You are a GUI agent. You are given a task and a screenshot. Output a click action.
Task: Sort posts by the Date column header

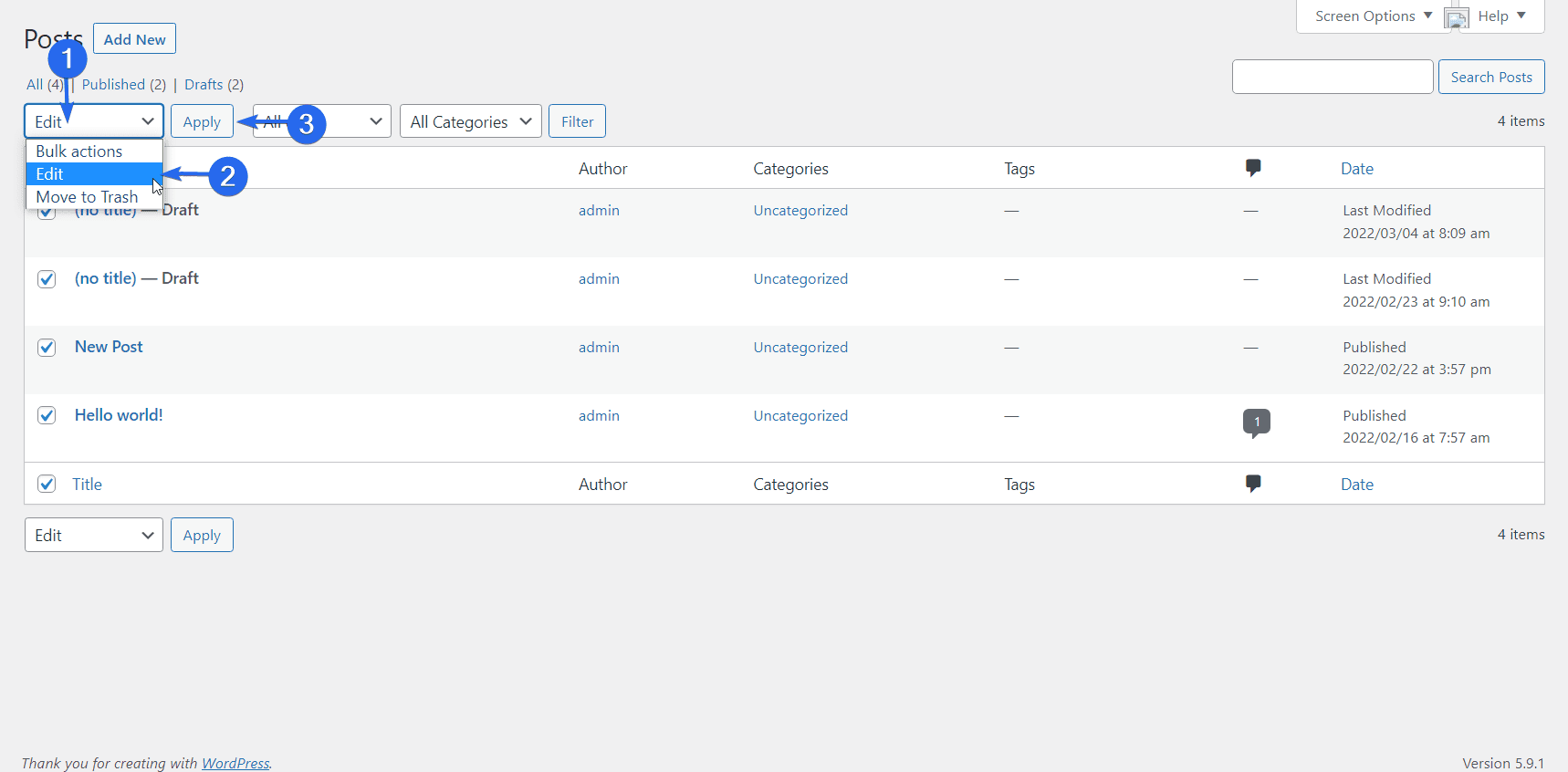[x=1356, y=169]
